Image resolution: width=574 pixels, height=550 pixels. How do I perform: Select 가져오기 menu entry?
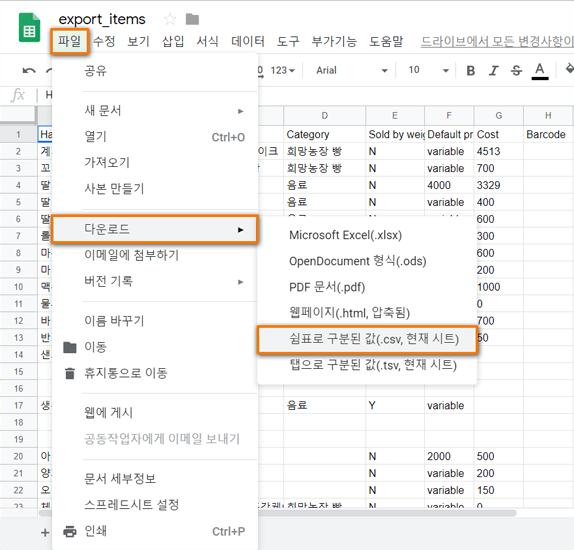click(x=155, y=163)
